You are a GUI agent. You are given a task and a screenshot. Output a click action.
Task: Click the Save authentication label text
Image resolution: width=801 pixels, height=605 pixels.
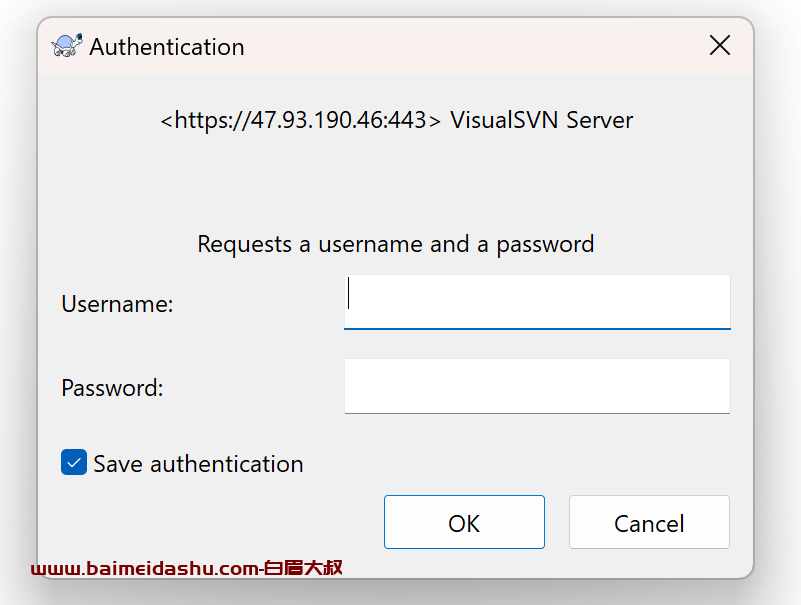click(198, 464)
